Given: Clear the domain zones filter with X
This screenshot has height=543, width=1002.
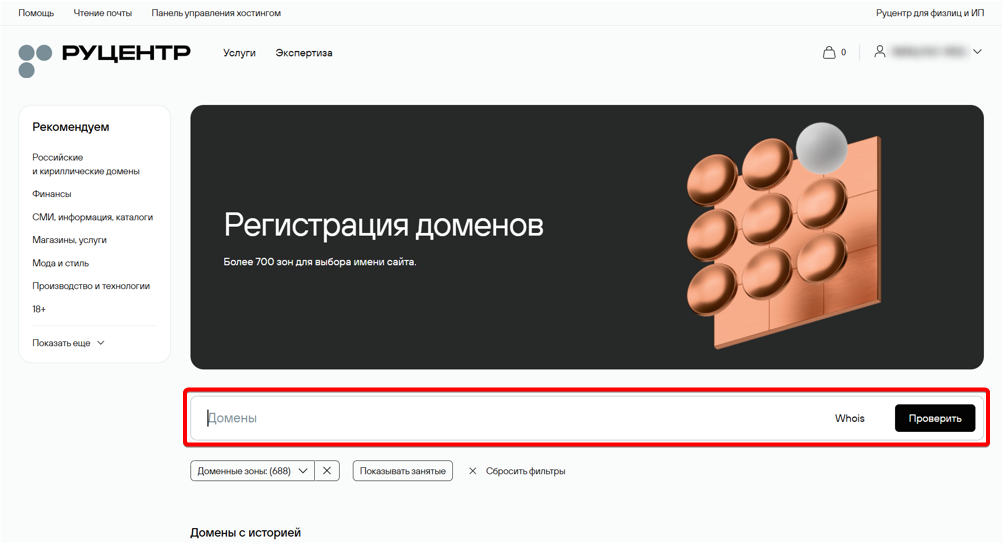Looking at the screenshot, I should tap(327, 471).
